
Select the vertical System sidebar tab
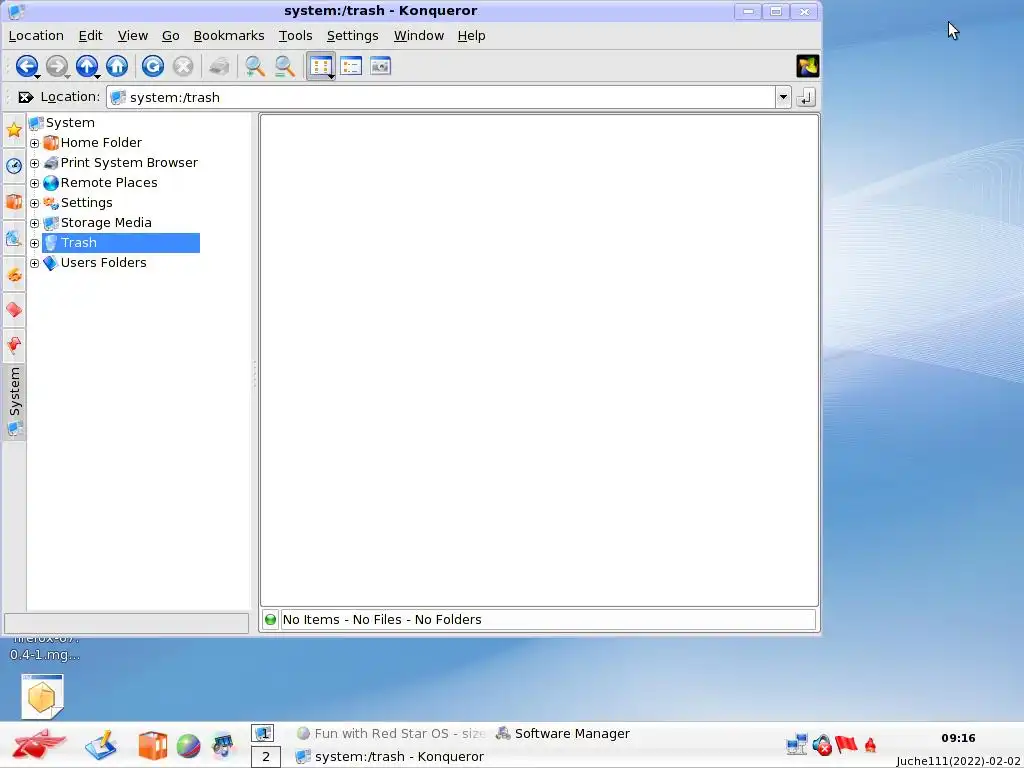pos(14,402)
